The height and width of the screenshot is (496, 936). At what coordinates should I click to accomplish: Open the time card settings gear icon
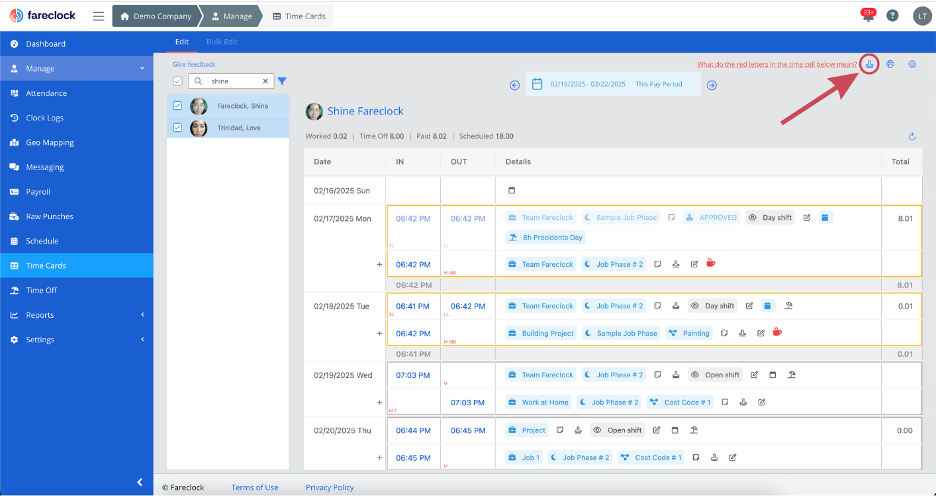(x=912, y=64)
